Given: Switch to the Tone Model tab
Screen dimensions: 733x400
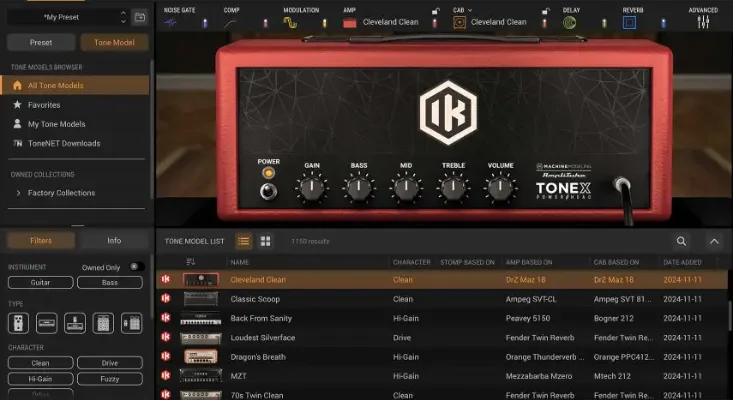Looking at the screenshot, I should point(115,42).
